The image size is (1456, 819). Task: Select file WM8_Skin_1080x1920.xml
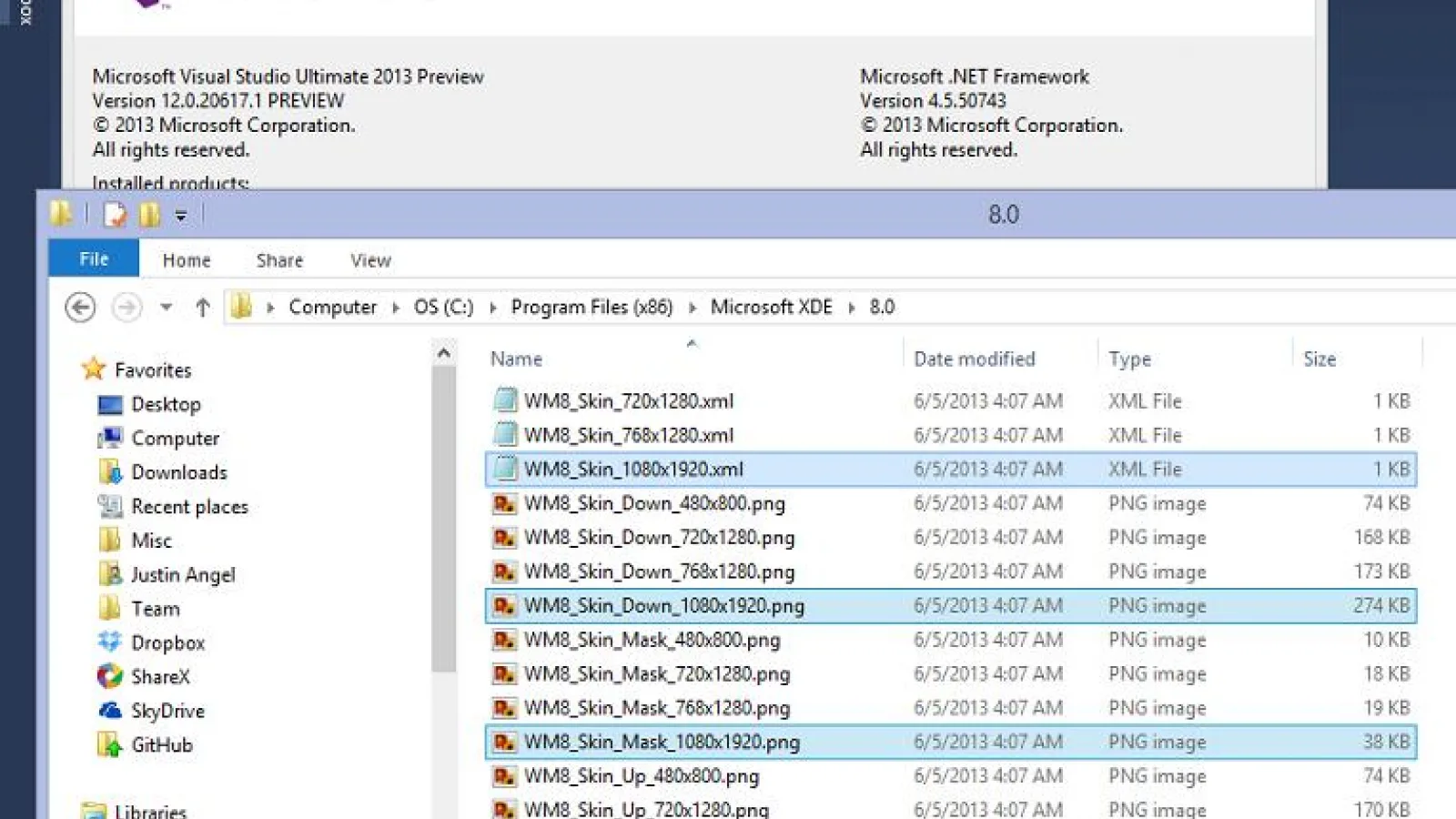(951, 470)
